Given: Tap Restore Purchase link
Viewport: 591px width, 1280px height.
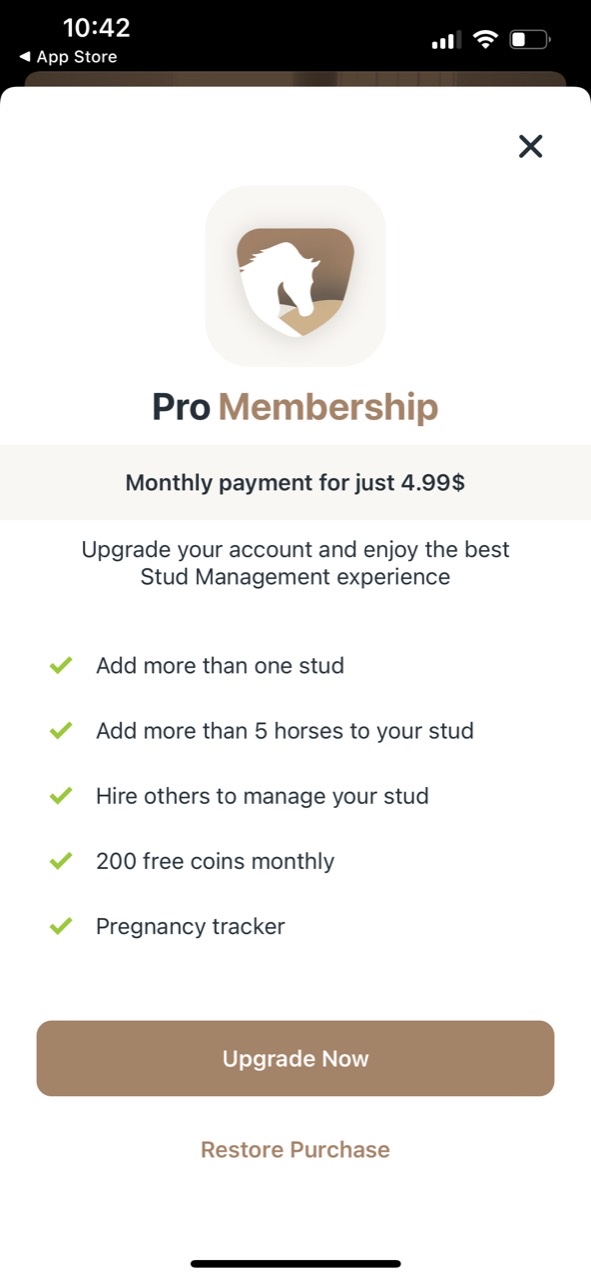Looking at the screenshot, I should coord(295,1149).
